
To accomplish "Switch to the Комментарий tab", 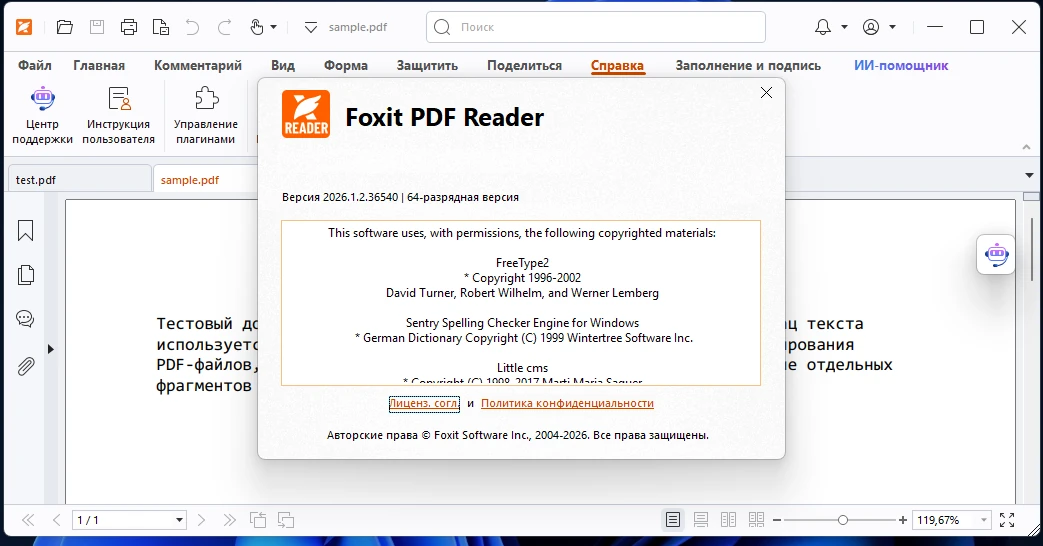I will 198,66.
